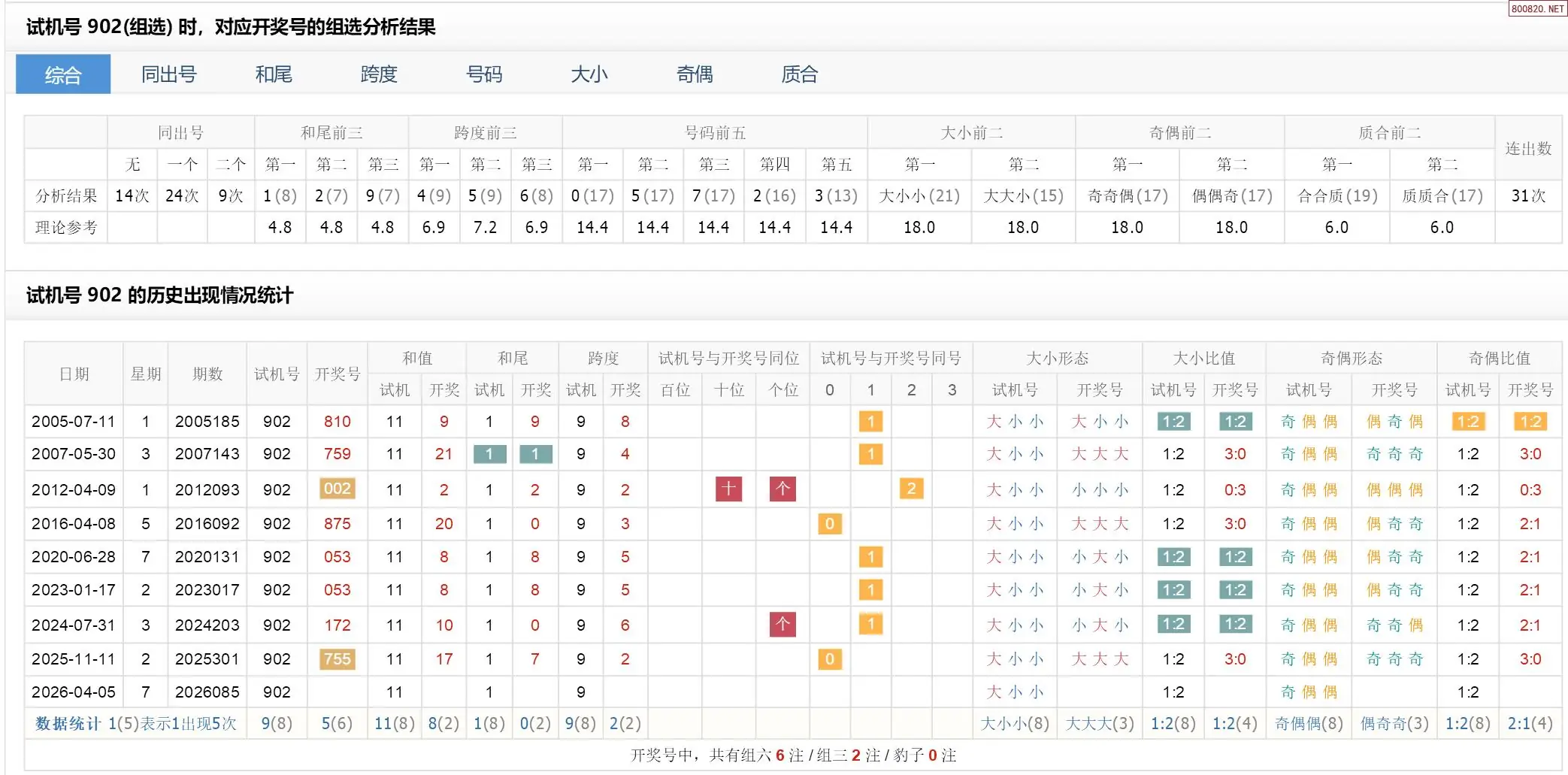Click the 期数 column header

click(207, 374)
